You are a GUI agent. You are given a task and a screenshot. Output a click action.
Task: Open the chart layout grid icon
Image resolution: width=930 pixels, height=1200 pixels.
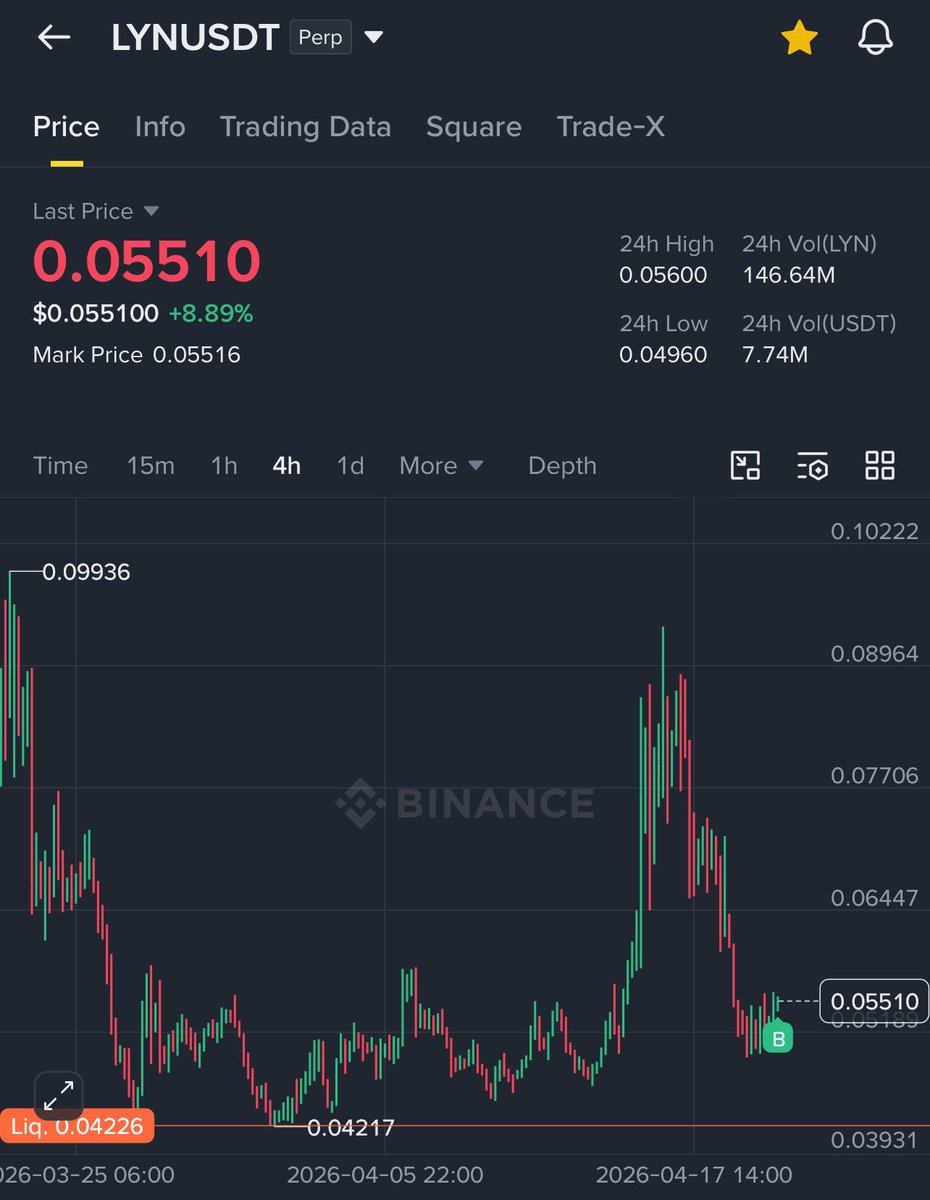pos(880,465)
